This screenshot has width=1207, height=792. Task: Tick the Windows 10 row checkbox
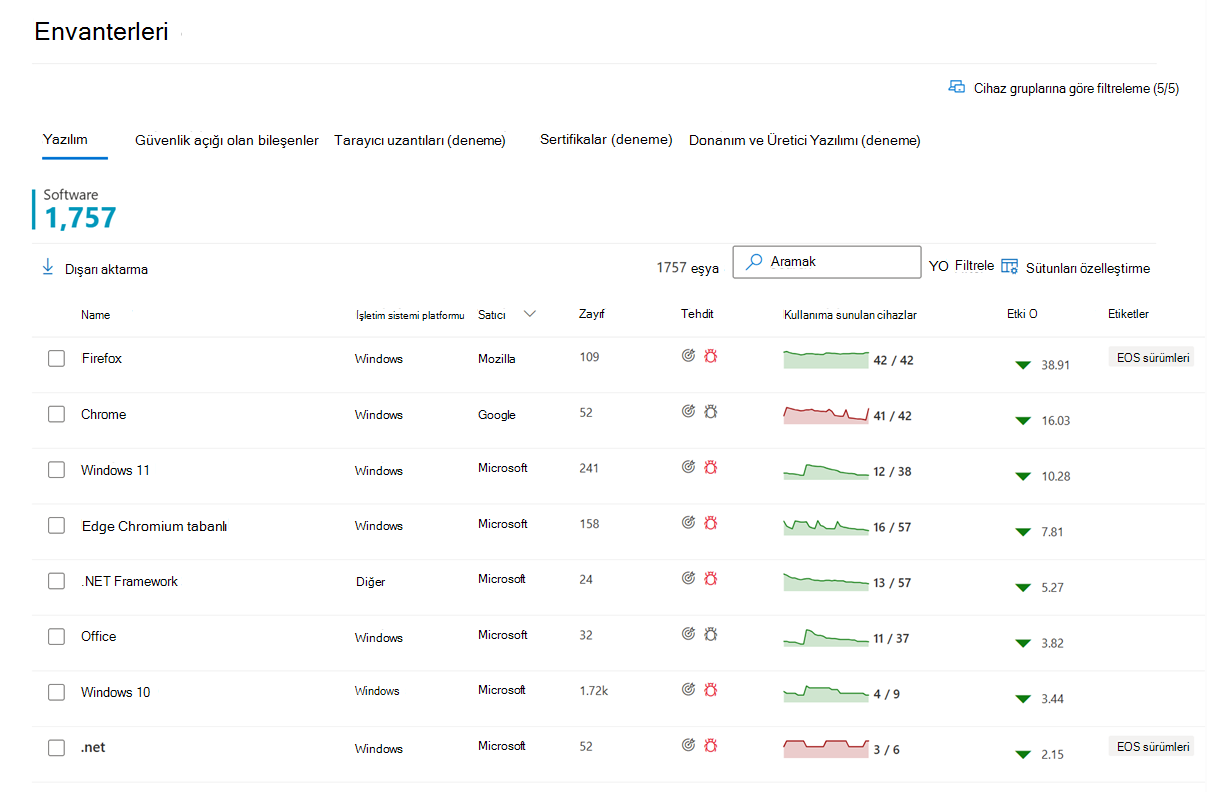point(56,692)
